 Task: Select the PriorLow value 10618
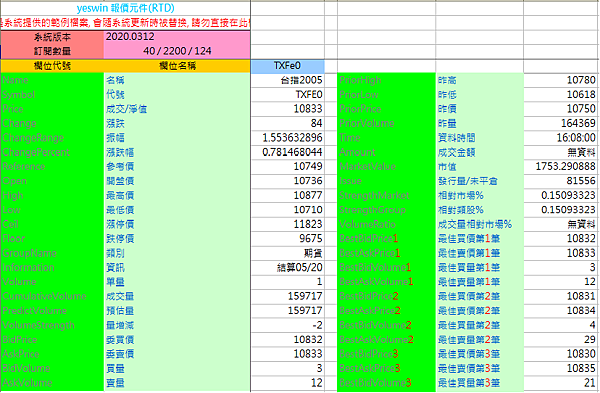[x=561, y=95]
